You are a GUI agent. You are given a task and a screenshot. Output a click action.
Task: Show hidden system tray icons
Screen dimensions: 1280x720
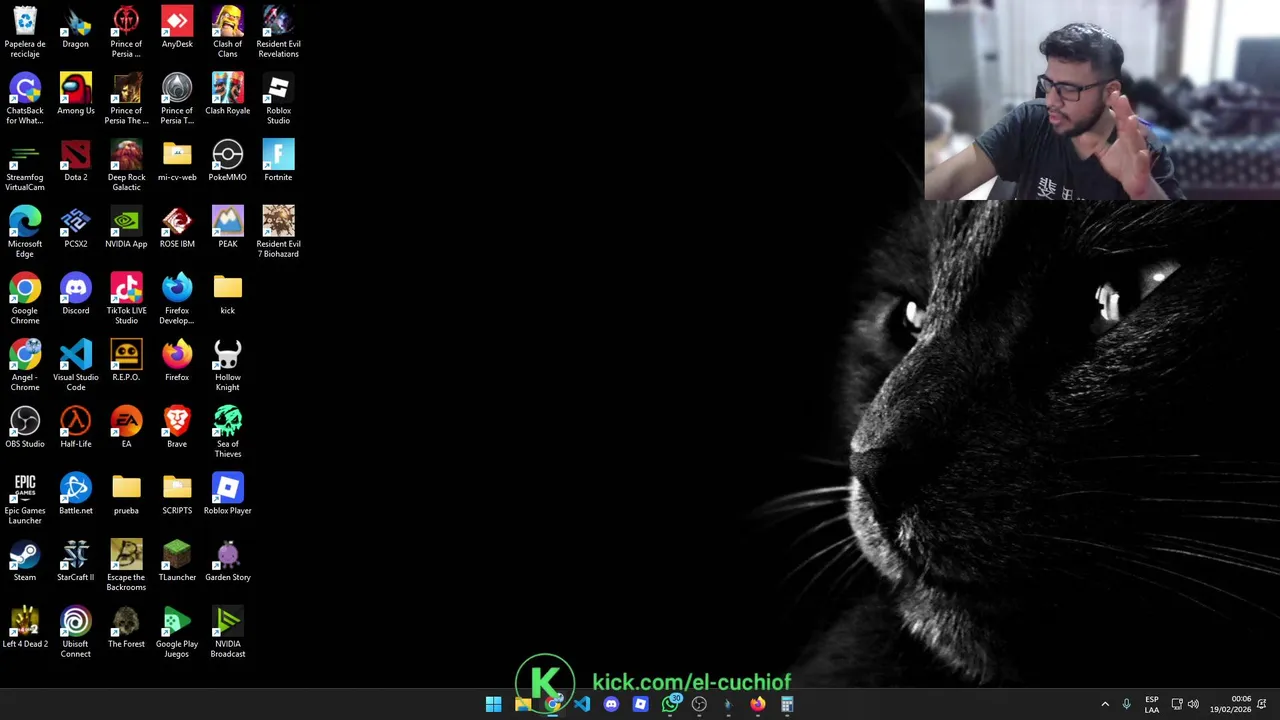pyautogui.click(x=1105, y=704)
